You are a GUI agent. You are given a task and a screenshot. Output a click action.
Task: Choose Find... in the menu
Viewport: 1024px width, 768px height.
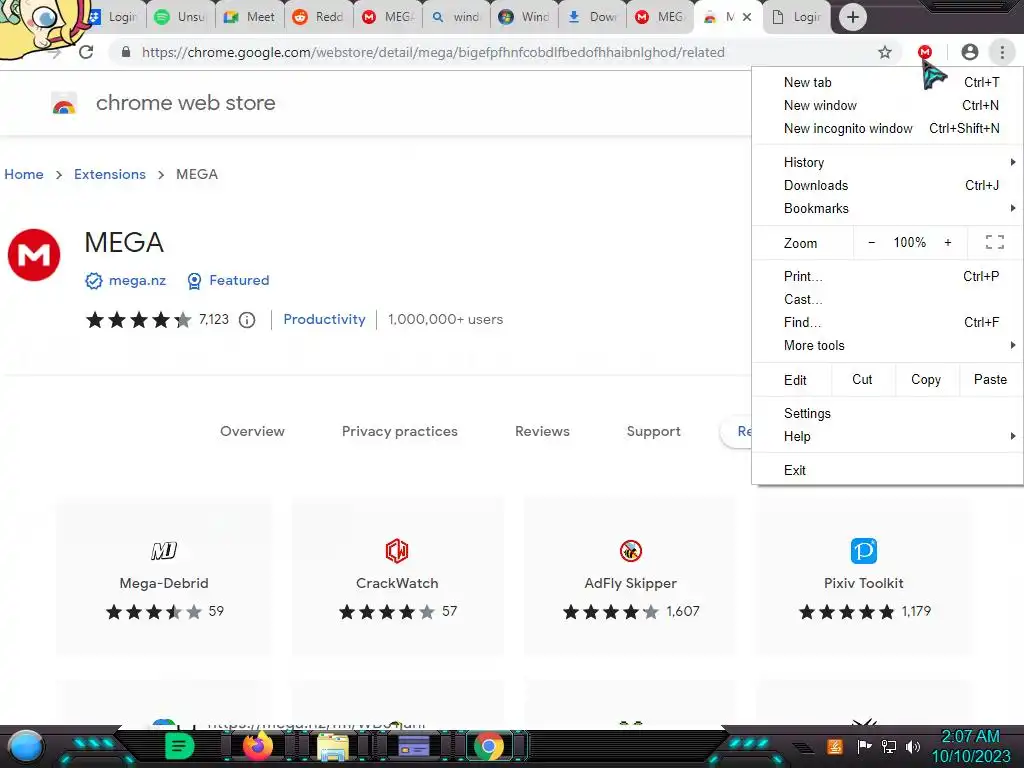click(x=888, y=322)
